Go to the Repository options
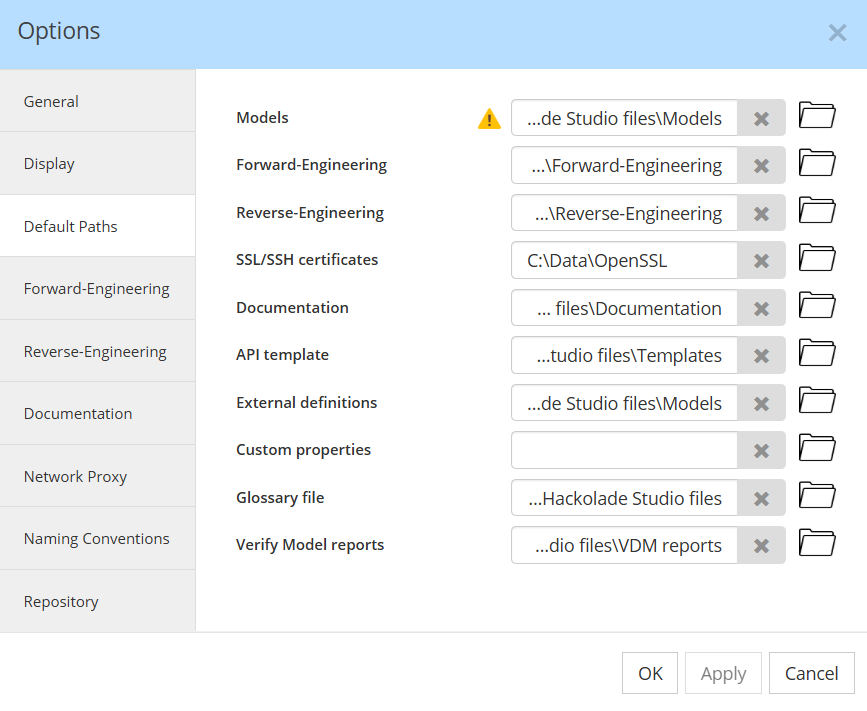Image resolution: width=867 pixels, height=711 pixels. tap(61, 601)
